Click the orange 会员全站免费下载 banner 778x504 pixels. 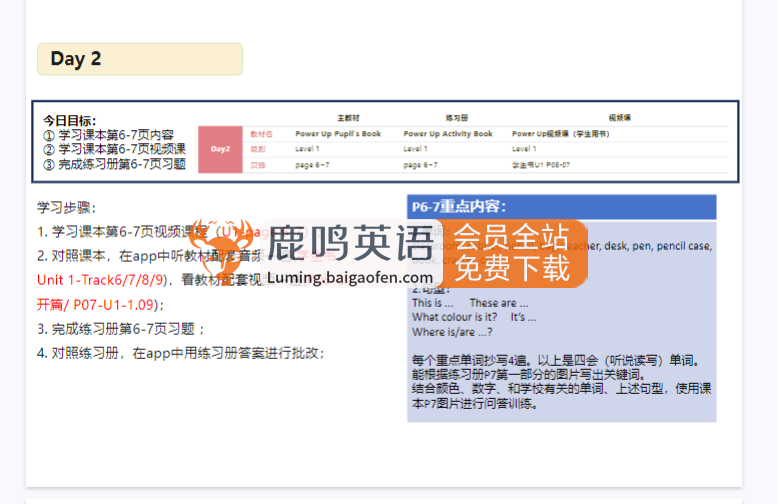click(512, 252)
